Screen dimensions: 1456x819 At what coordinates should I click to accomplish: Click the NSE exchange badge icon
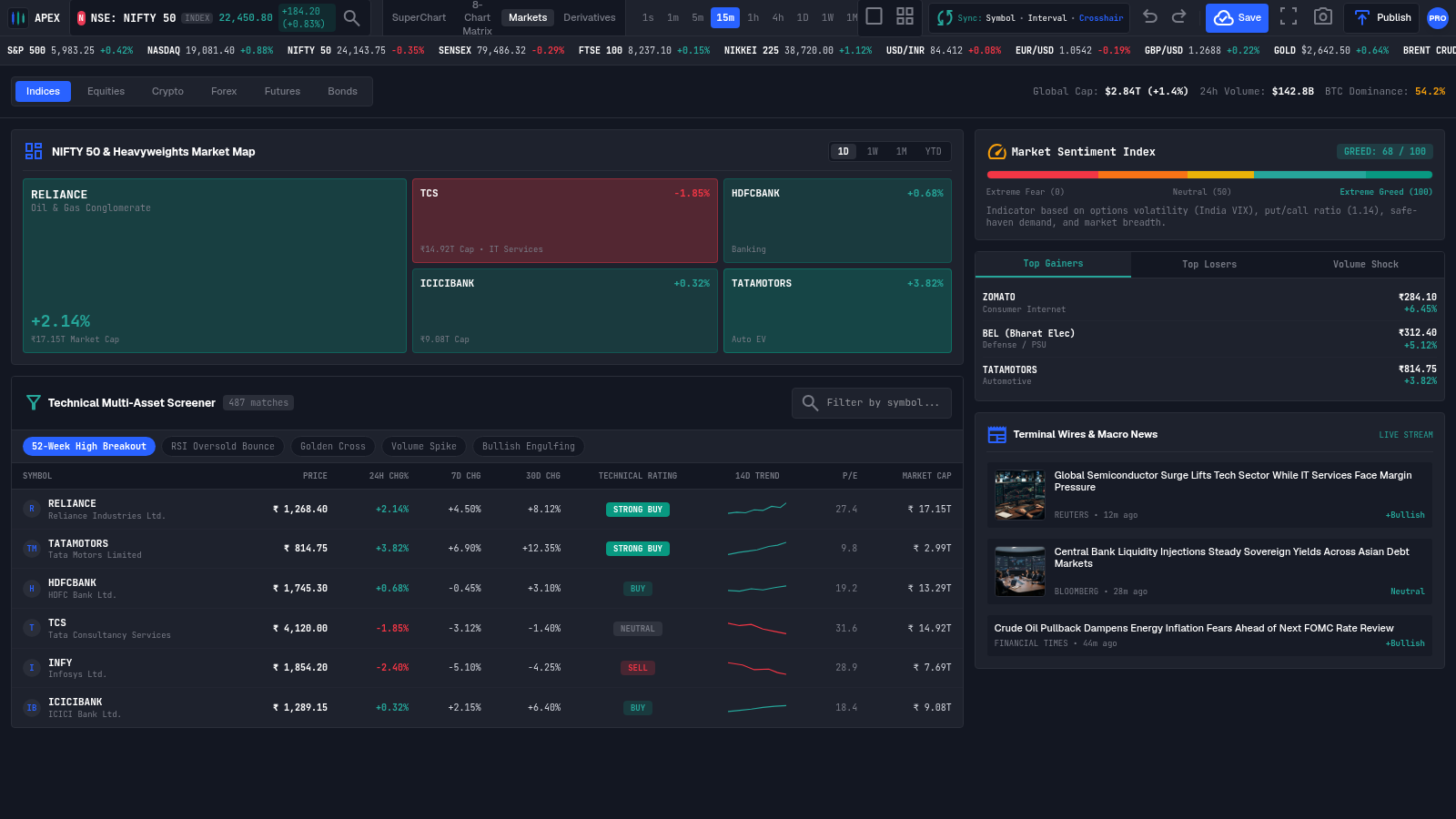pyautogui.click(x=81, y=18)
